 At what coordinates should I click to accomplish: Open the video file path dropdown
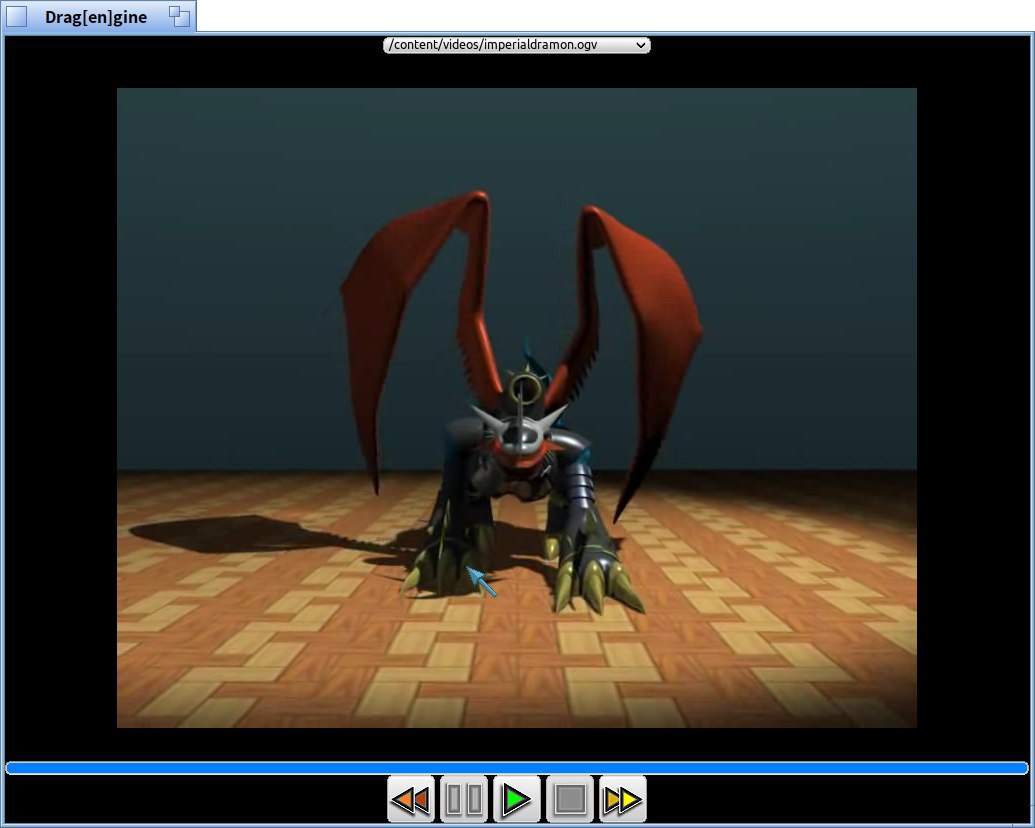(517, 45)
